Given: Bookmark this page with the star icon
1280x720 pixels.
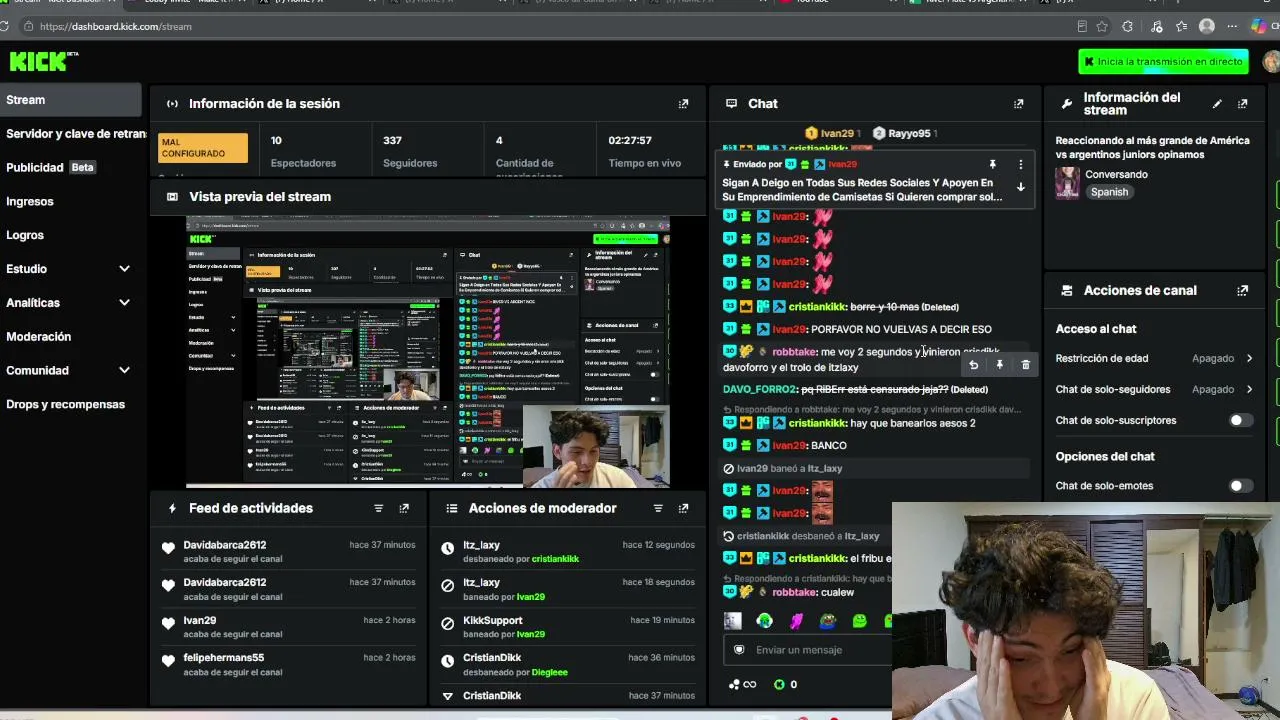Looking at the screenshot, I should point(1102,27).
